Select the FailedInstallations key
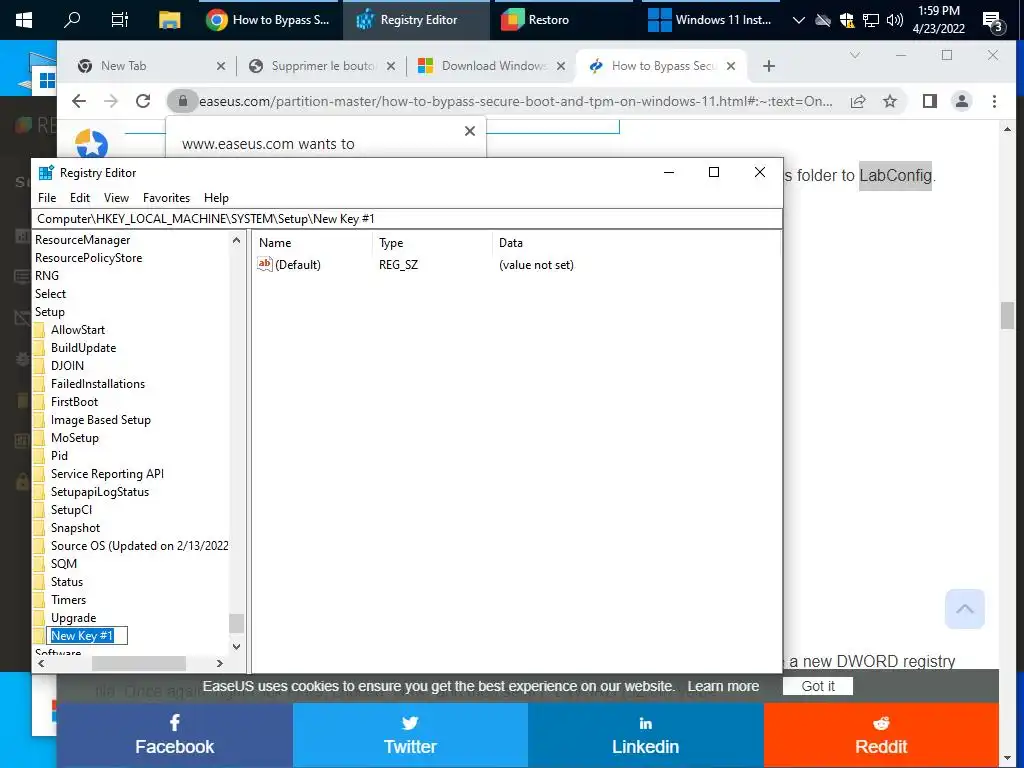This screenshot has width=1024, height=768. (x=98, y=384)
